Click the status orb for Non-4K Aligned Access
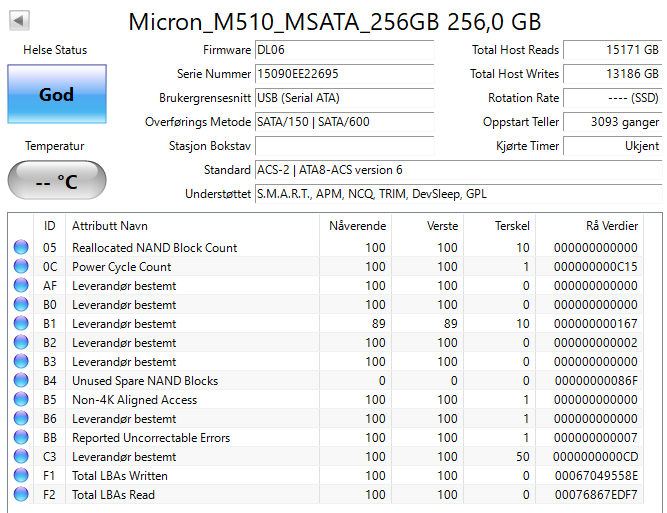Viewport: 667px width, 513px height. tap(21, 400)
